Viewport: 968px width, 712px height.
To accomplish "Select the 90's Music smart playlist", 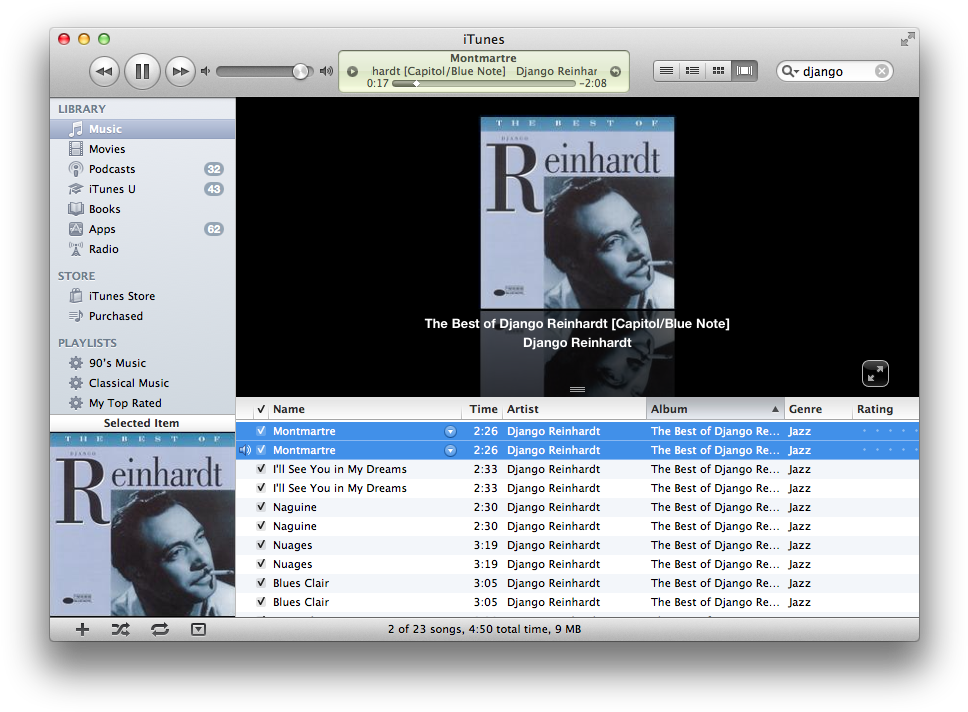I will click(143, 363).
